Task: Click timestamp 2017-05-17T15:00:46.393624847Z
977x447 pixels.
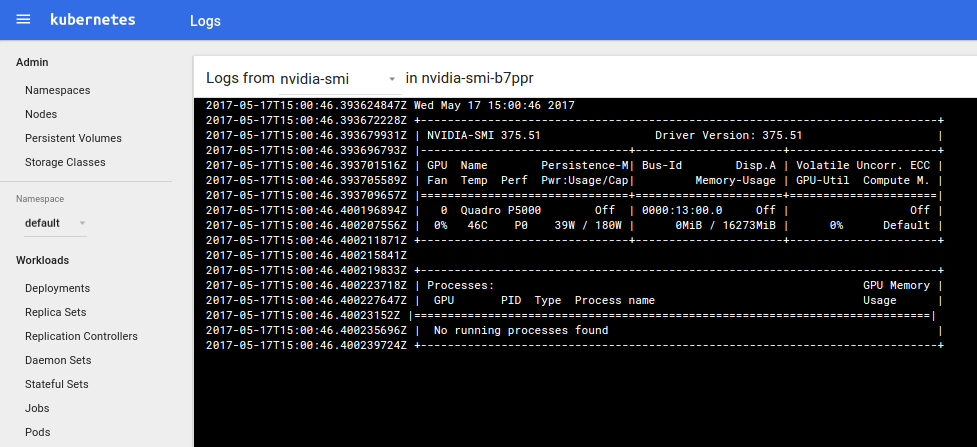Action: 307,105
